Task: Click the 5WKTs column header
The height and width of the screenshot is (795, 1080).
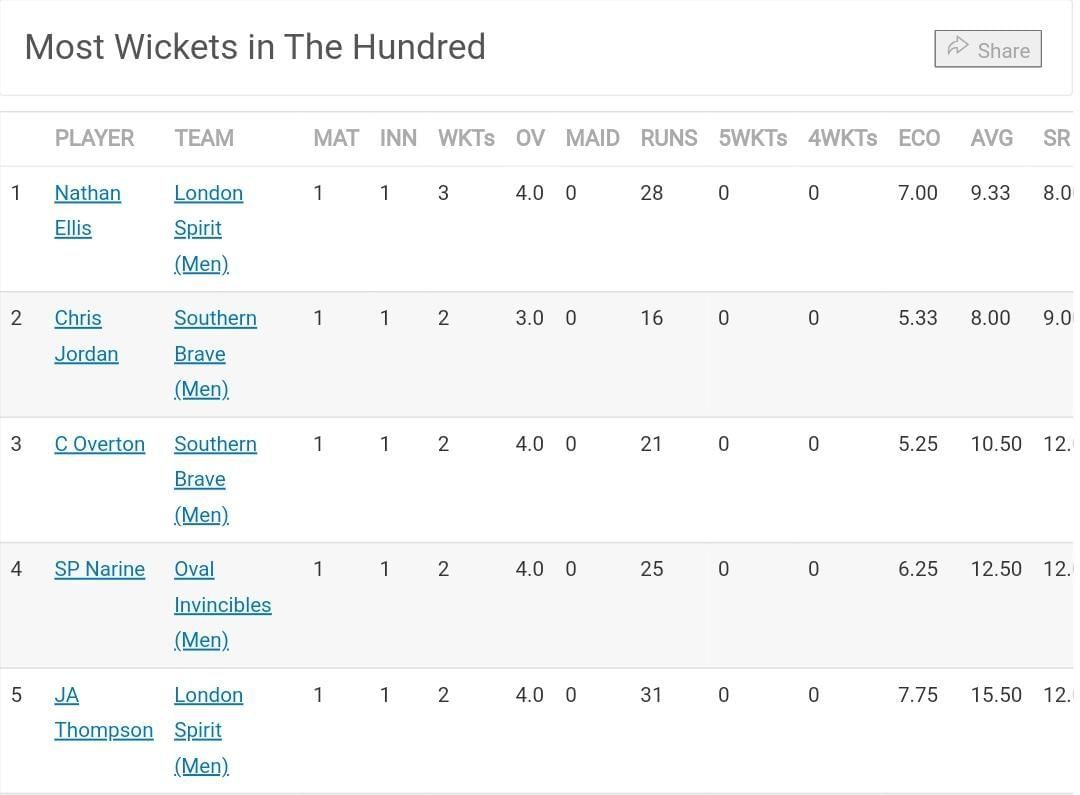Action: [x=752, y=138]
